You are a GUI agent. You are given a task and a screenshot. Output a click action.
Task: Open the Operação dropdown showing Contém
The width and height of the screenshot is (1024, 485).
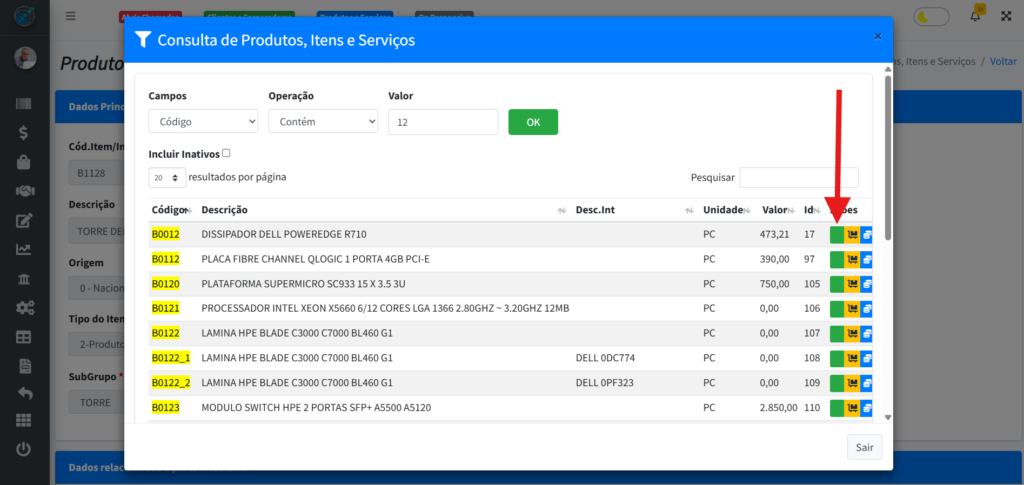click(323, 122)
